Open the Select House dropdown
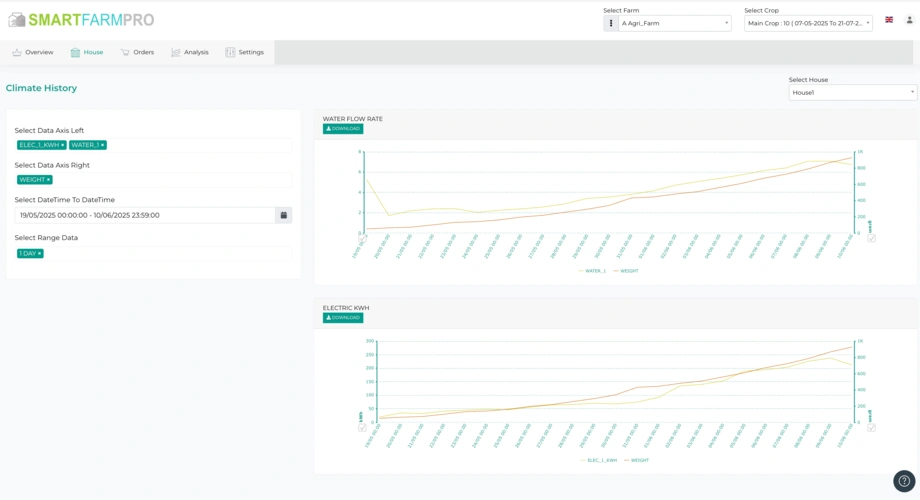 853,93
